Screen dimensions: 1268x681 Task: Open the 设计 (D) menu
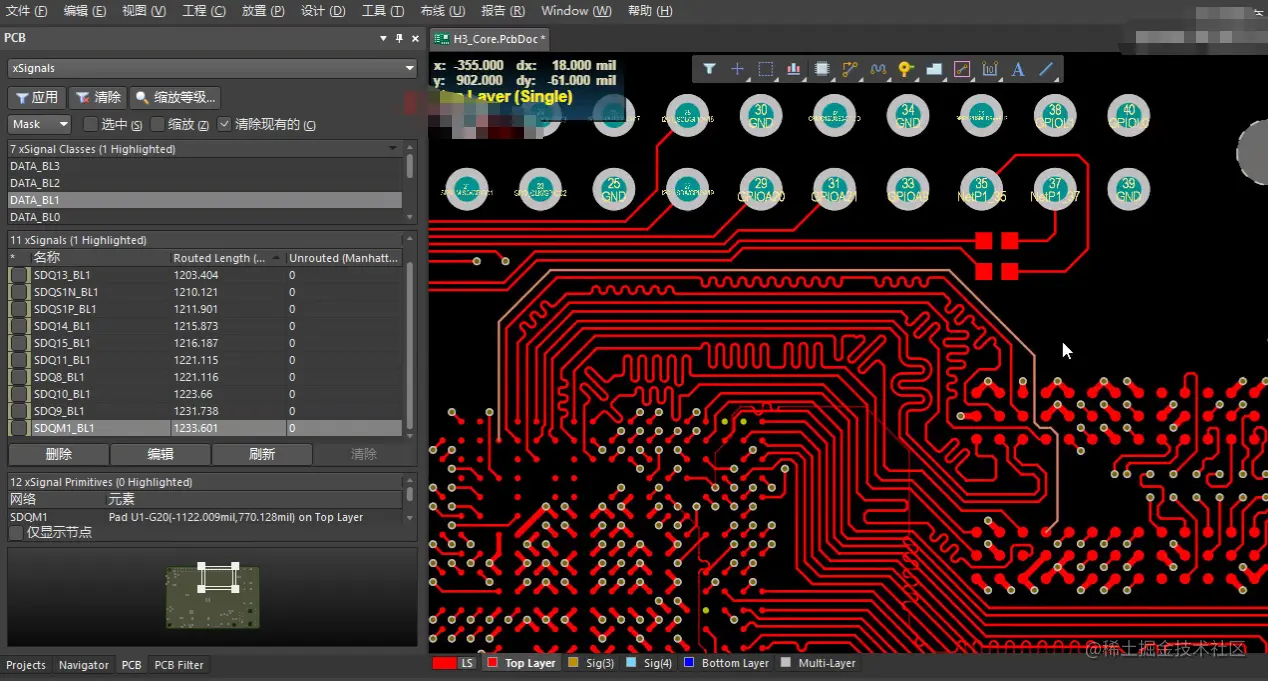(x=323, y=11)
